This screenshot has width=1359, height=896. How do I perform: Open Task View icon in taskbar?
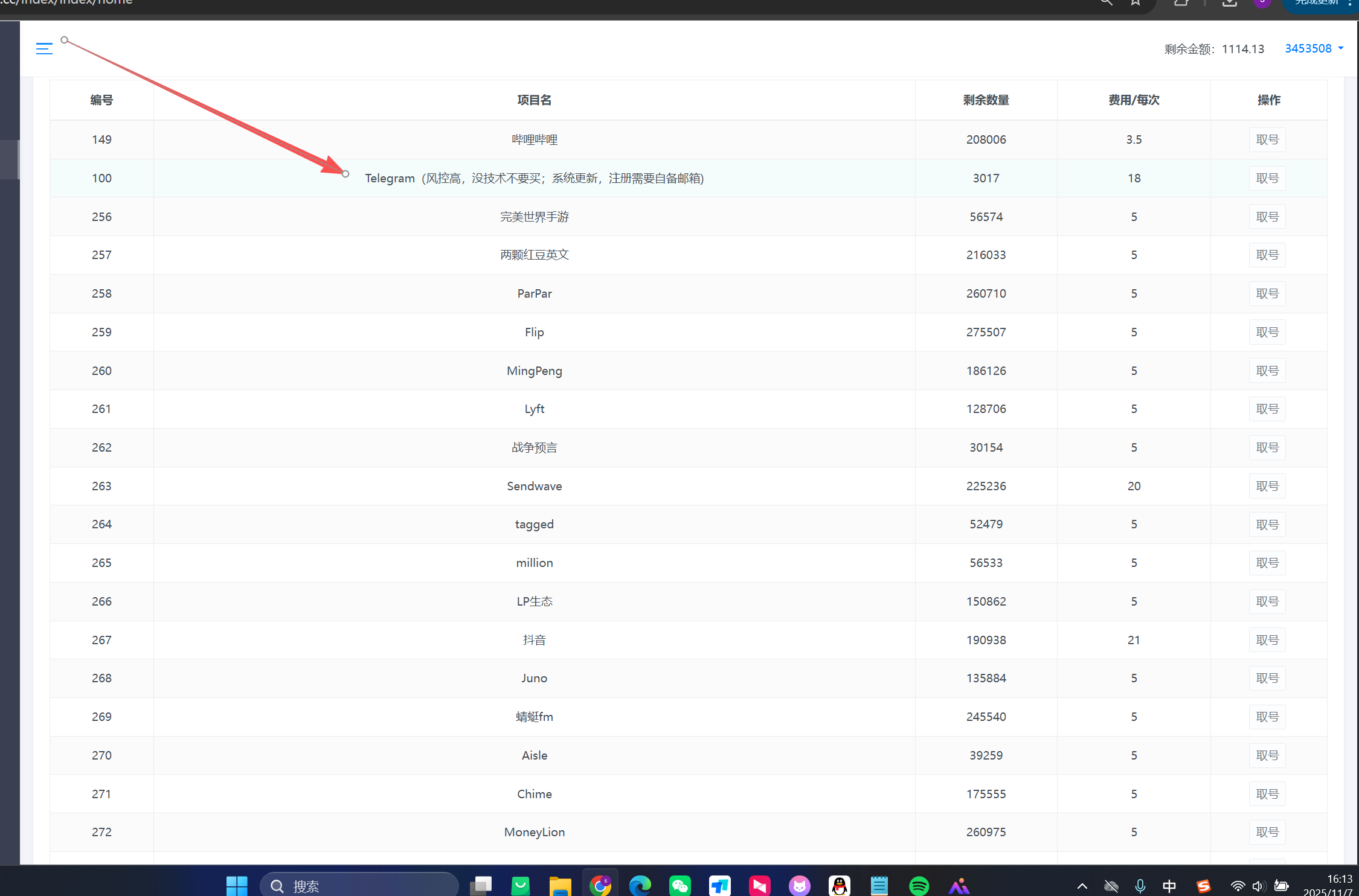(x=481, y=886)
